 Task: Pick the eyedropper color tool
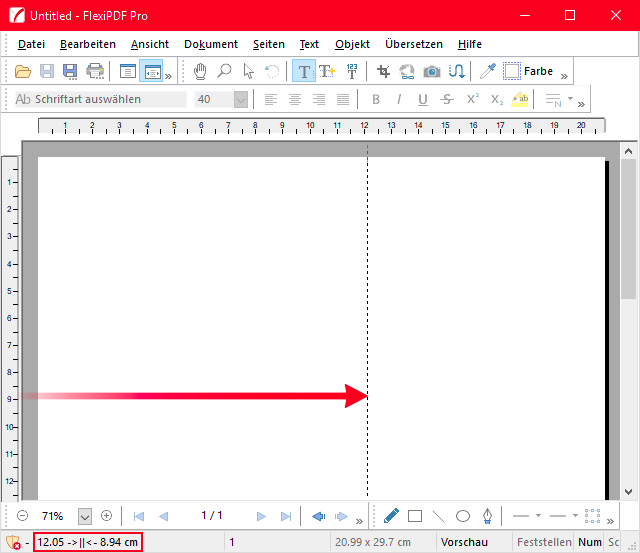pyautogui.click(x=487, y=71)
